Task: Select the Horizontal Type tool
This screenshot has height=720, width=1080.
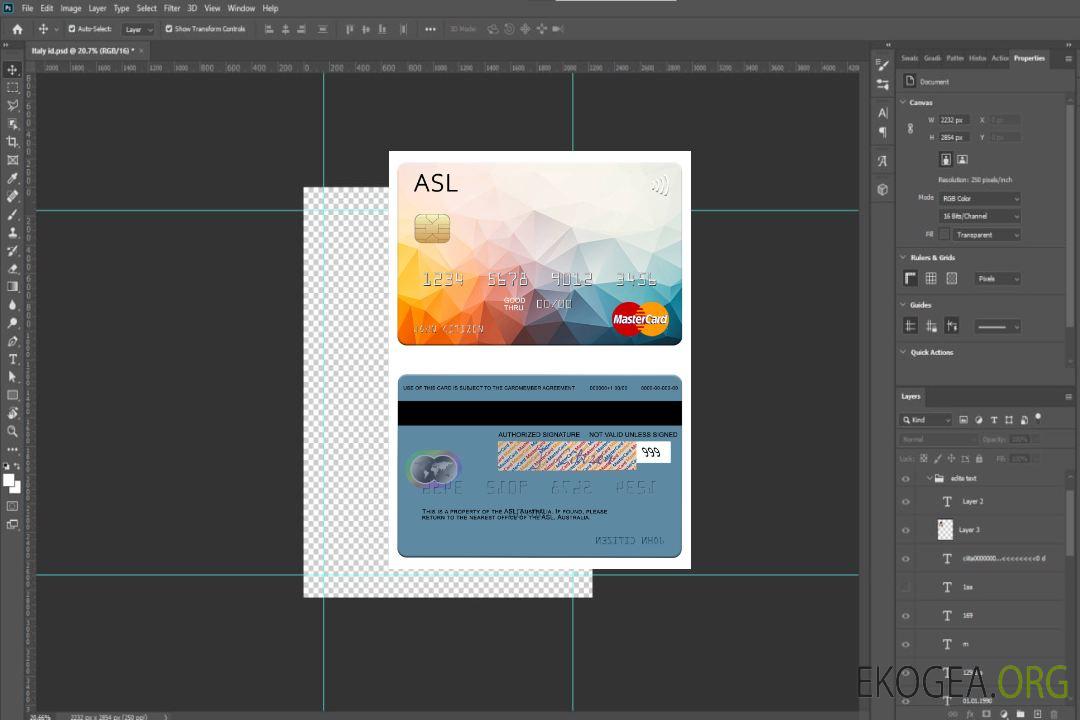Action: click(x=13, y=359)
